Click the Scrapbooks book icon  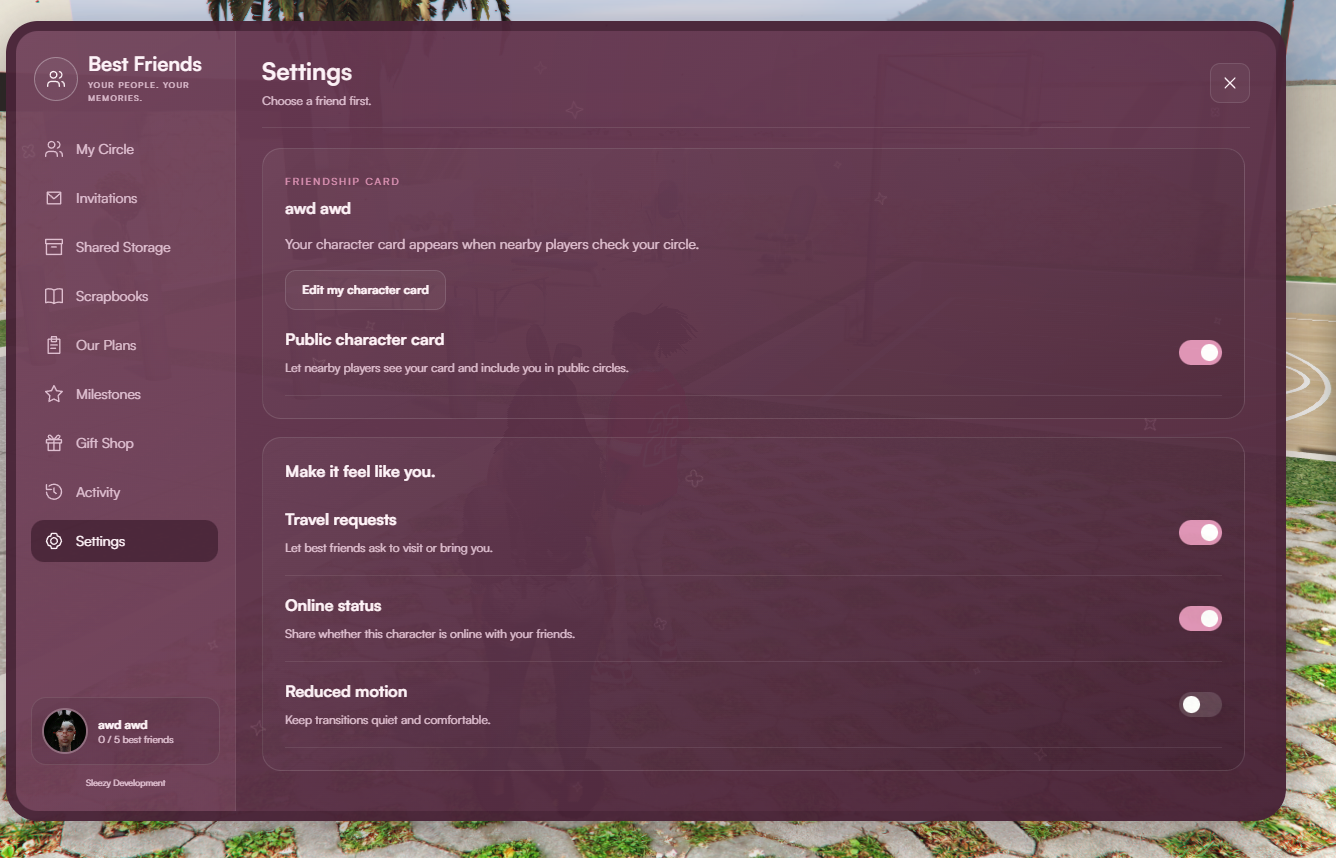[x=54, y=296]
